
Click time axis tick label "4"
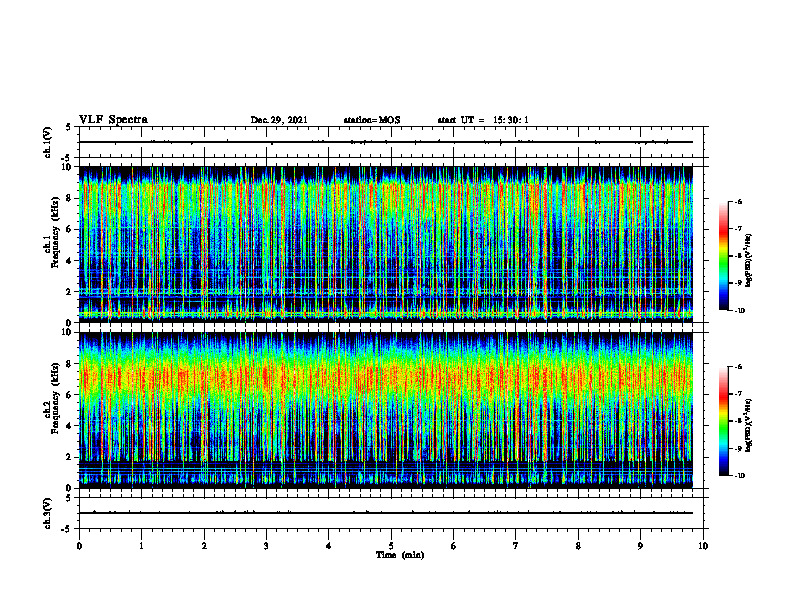click(x=329, y=546)
